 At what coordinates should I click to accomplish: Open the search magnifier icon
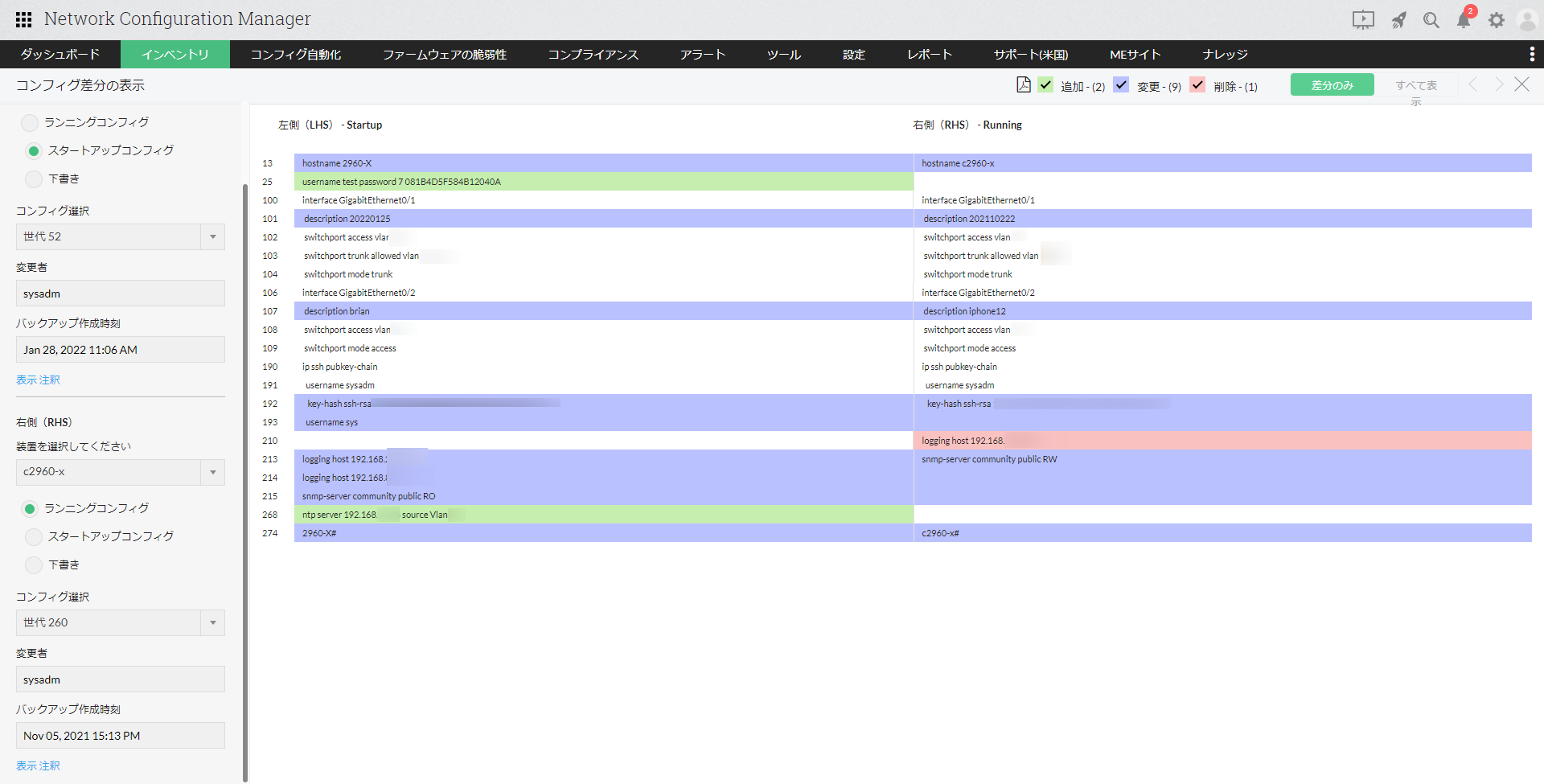pos(1431,20)
